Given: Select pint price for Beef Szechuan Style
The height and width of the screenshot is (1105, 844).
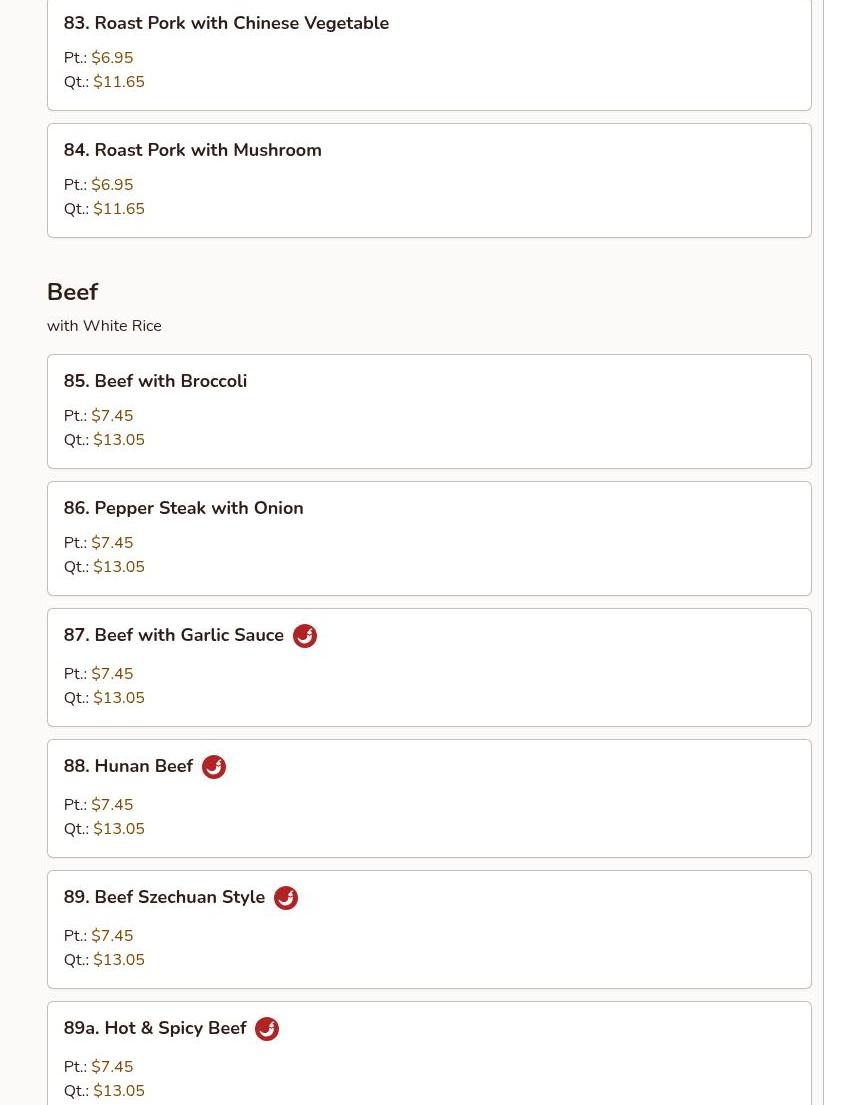Looking at the screenshot, I should pyautogui.click(x=111, y=936).
